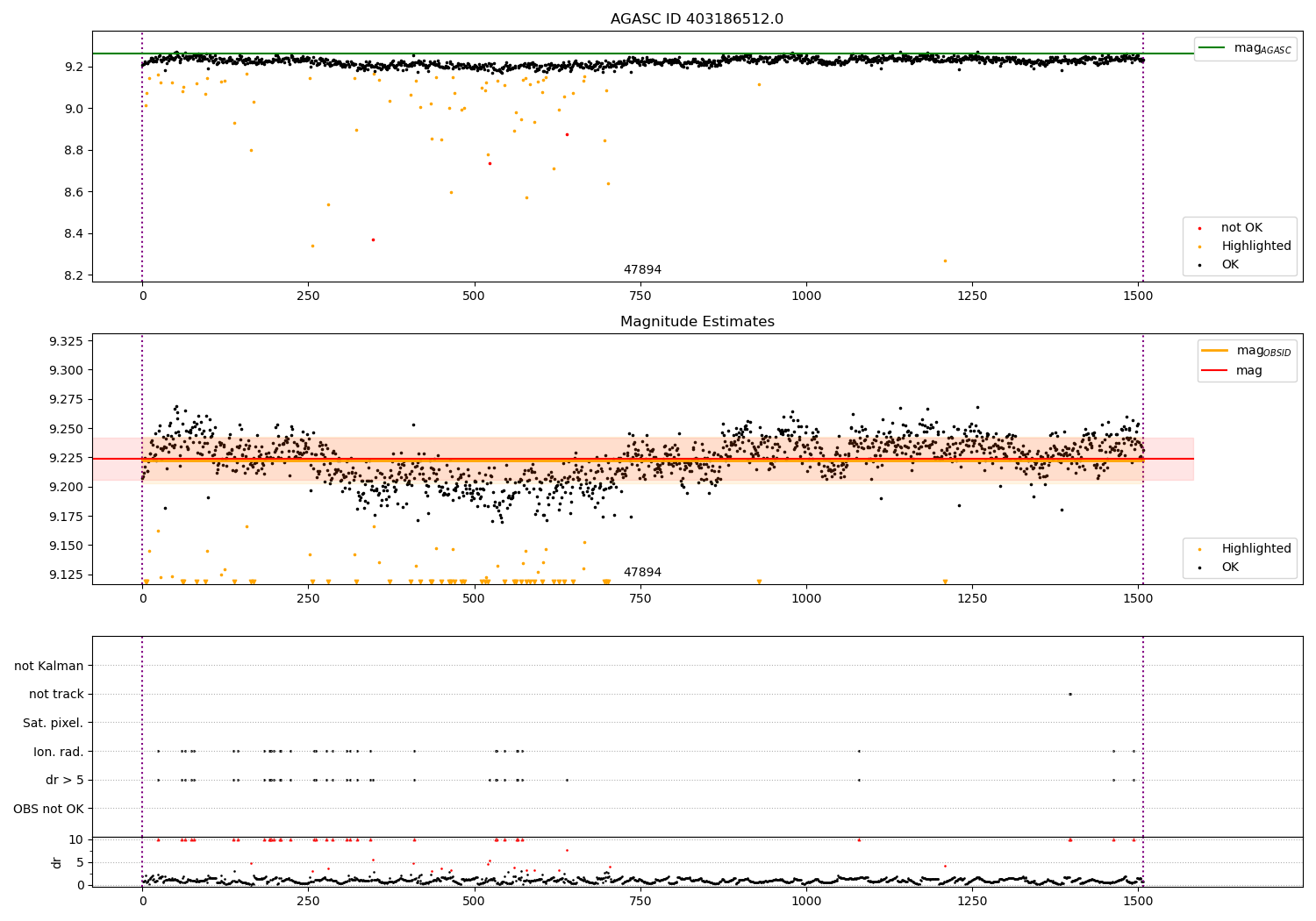The width and height of the screenshot is (1316, 921).
Task: Click the 9.150 y-tick in middle plot
Action: coord(66,546)
